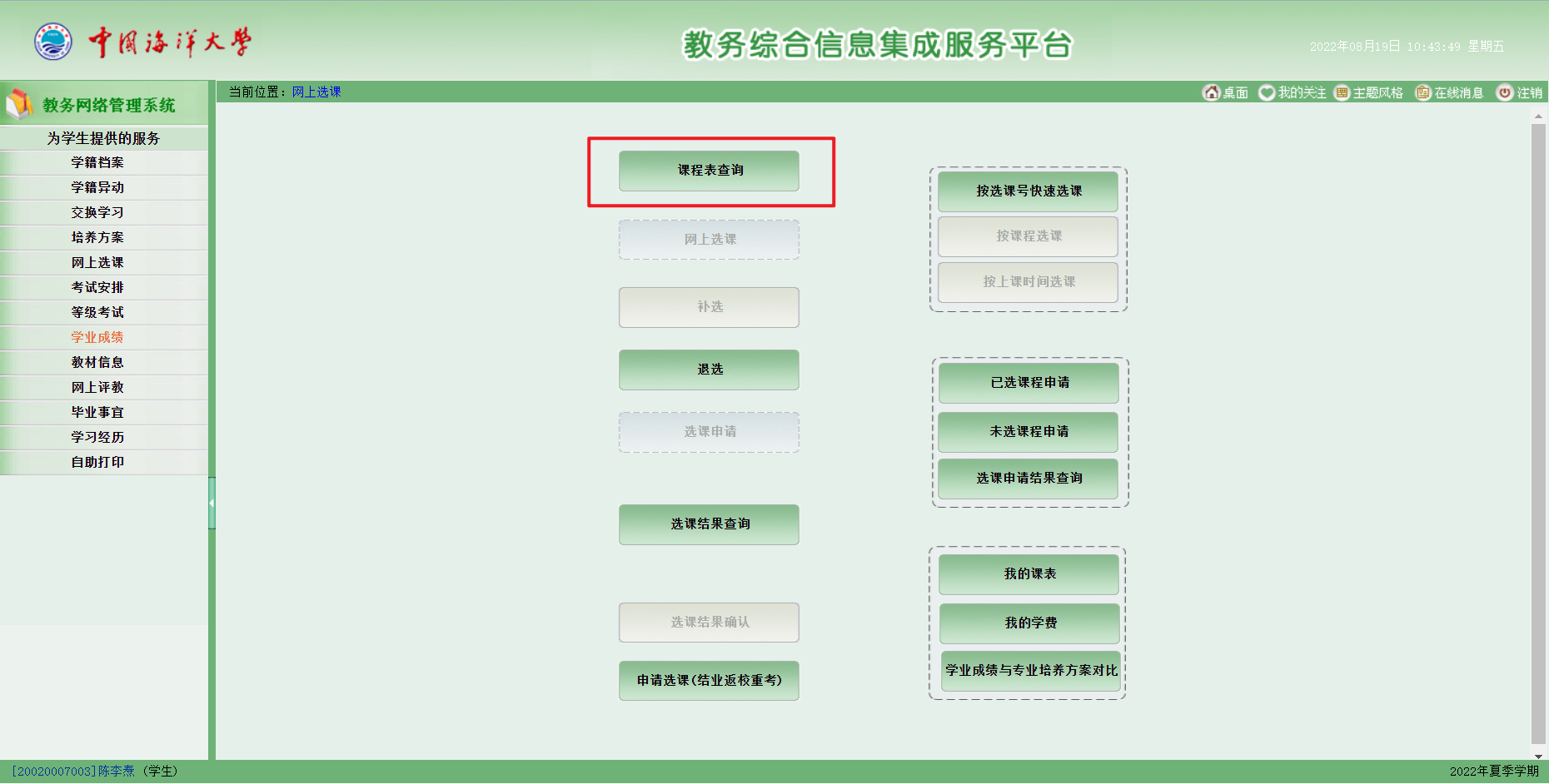This screenshot has width=1549, height=784.
Task: Click student name link in status bar
Action: (x=116, y=772)
